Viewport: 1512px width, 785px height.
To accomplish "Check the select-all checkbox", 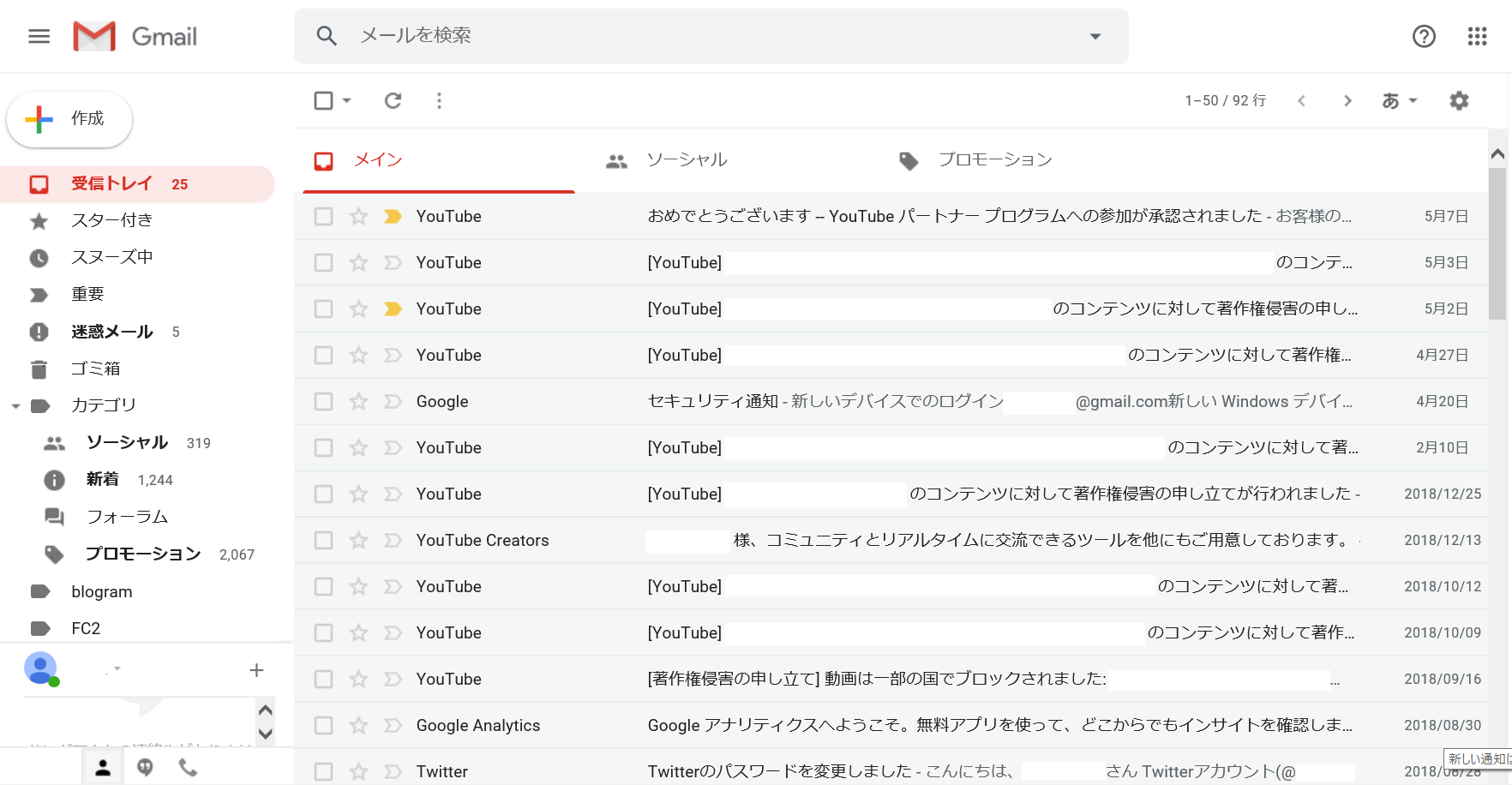I will pos(323,100).
